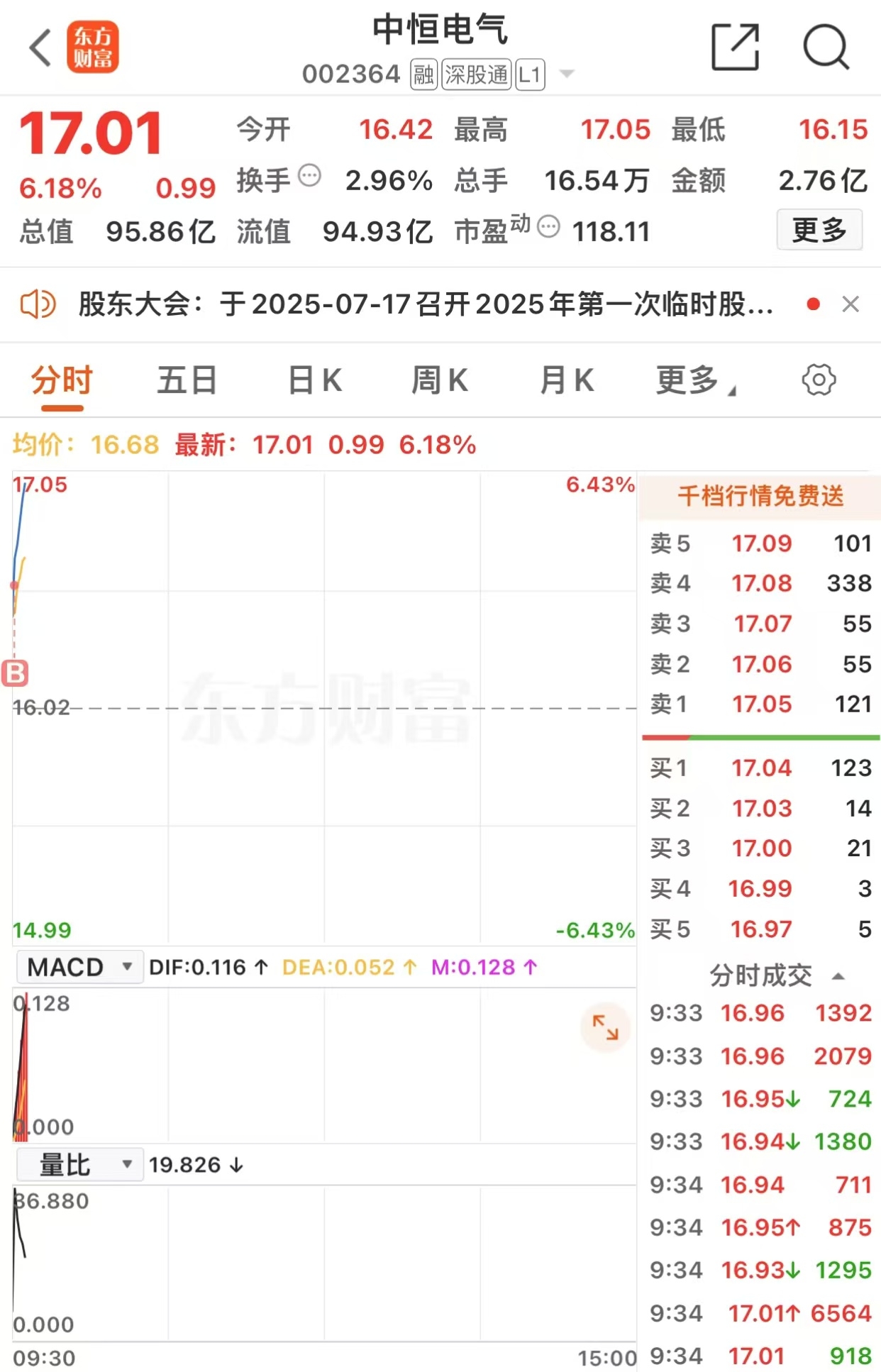Viewport: 881px width, 1372px height.
Task: Tap the info icon beside 市盈动
Action: tap(548, 226)
